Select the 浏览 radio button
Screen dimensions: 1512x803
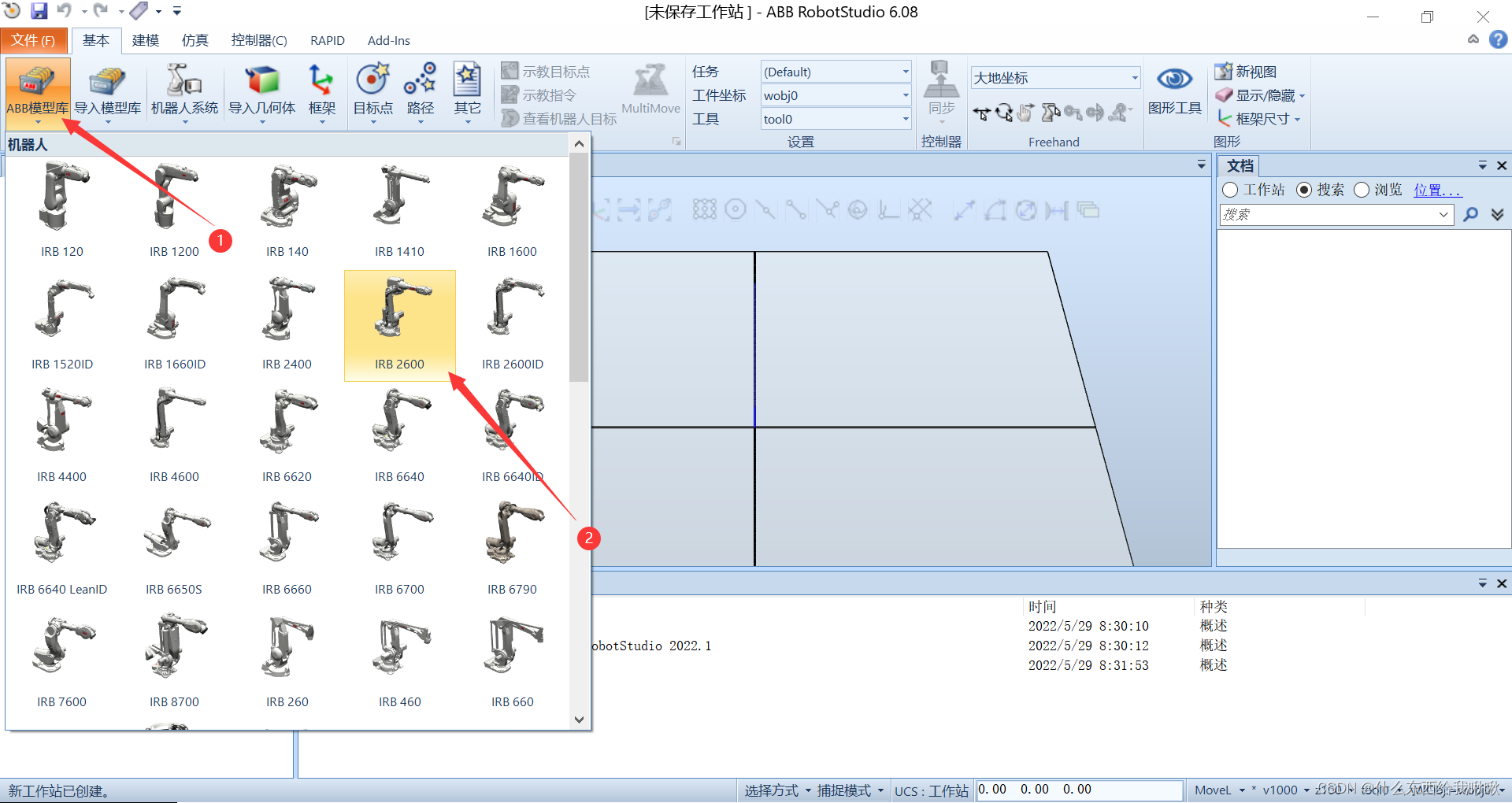[1362, 190]
